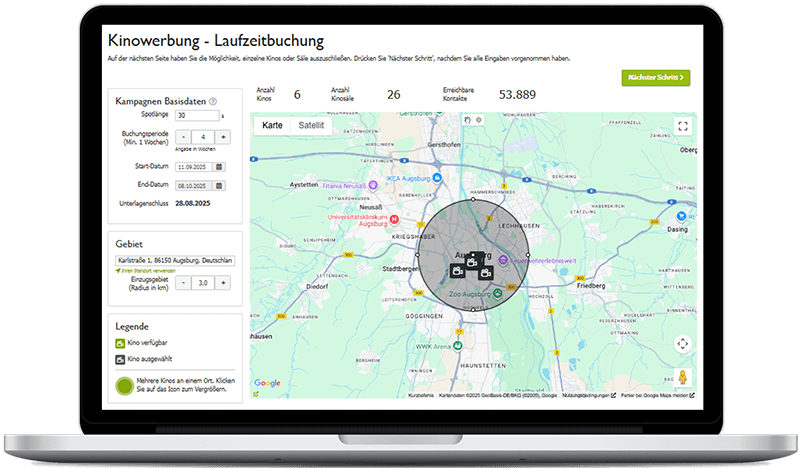Viewport: 800px width, 468px height.
Task: Click the WWK Arena stadium marker
Action: 458,346
